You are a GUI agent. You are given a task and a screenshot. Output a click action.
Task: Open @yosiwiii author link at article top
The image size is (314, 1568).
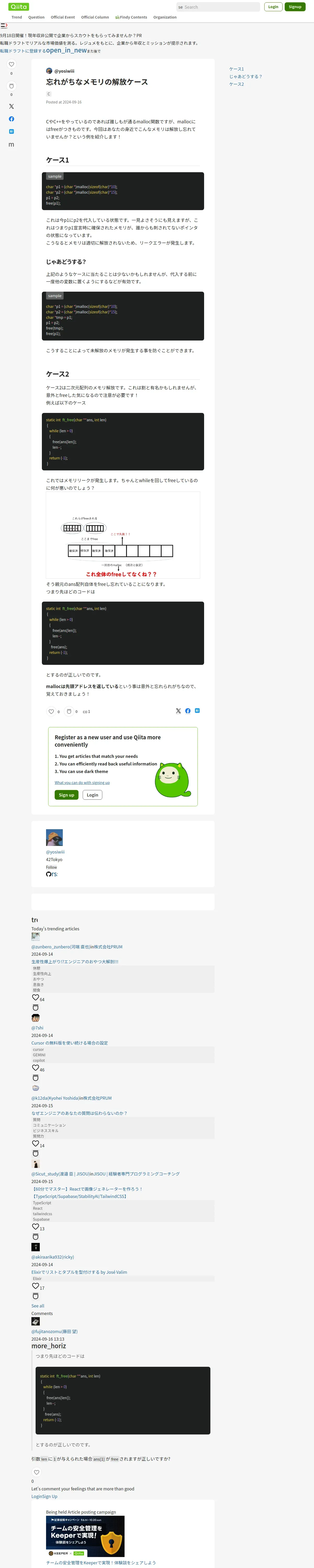tap(64, 71)
